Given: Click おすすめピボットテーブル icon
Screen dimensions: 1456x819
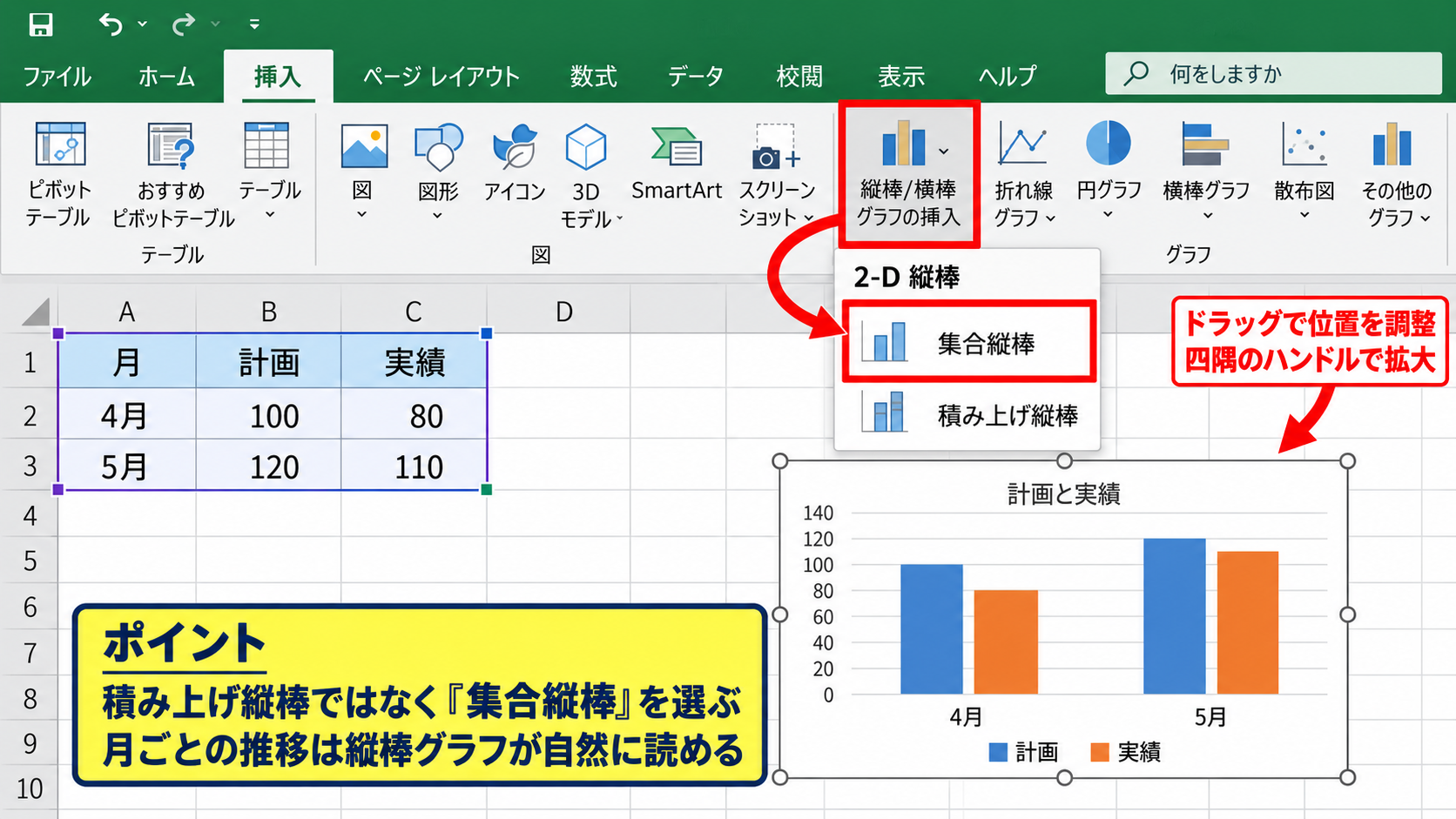Looking at the screenshot, I should pyautogui.click(x=171, y=144).
